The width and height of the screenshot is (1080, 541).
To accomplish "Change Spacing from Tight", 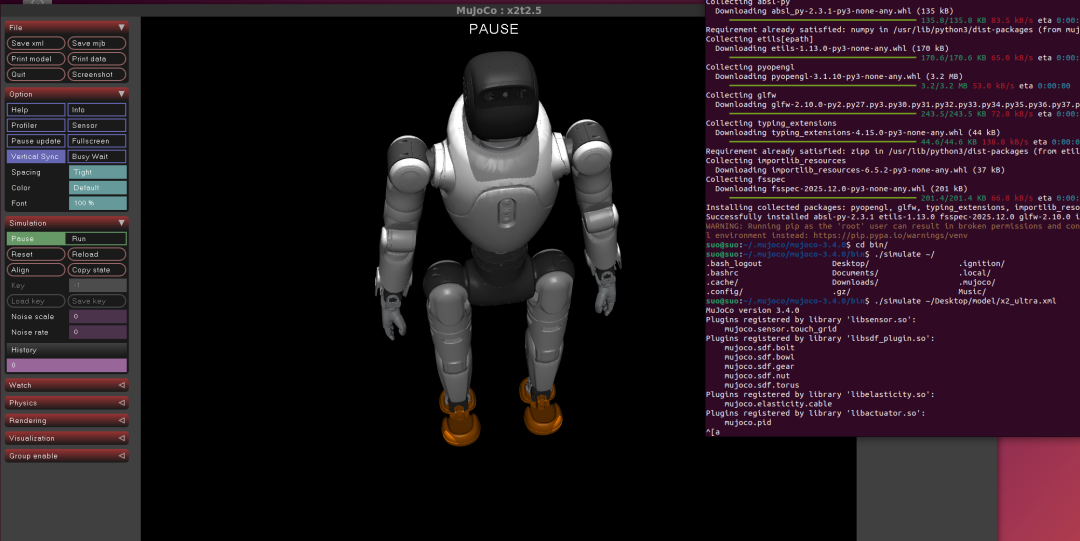I will click(x=98, y=172).
